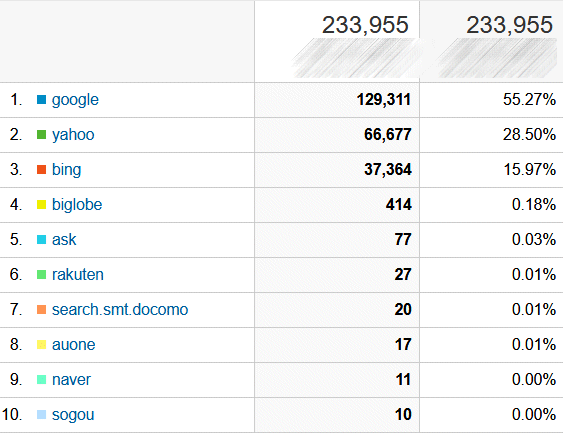
Task: Click the blue swatch beside google
Action: (x=41, y=100)
